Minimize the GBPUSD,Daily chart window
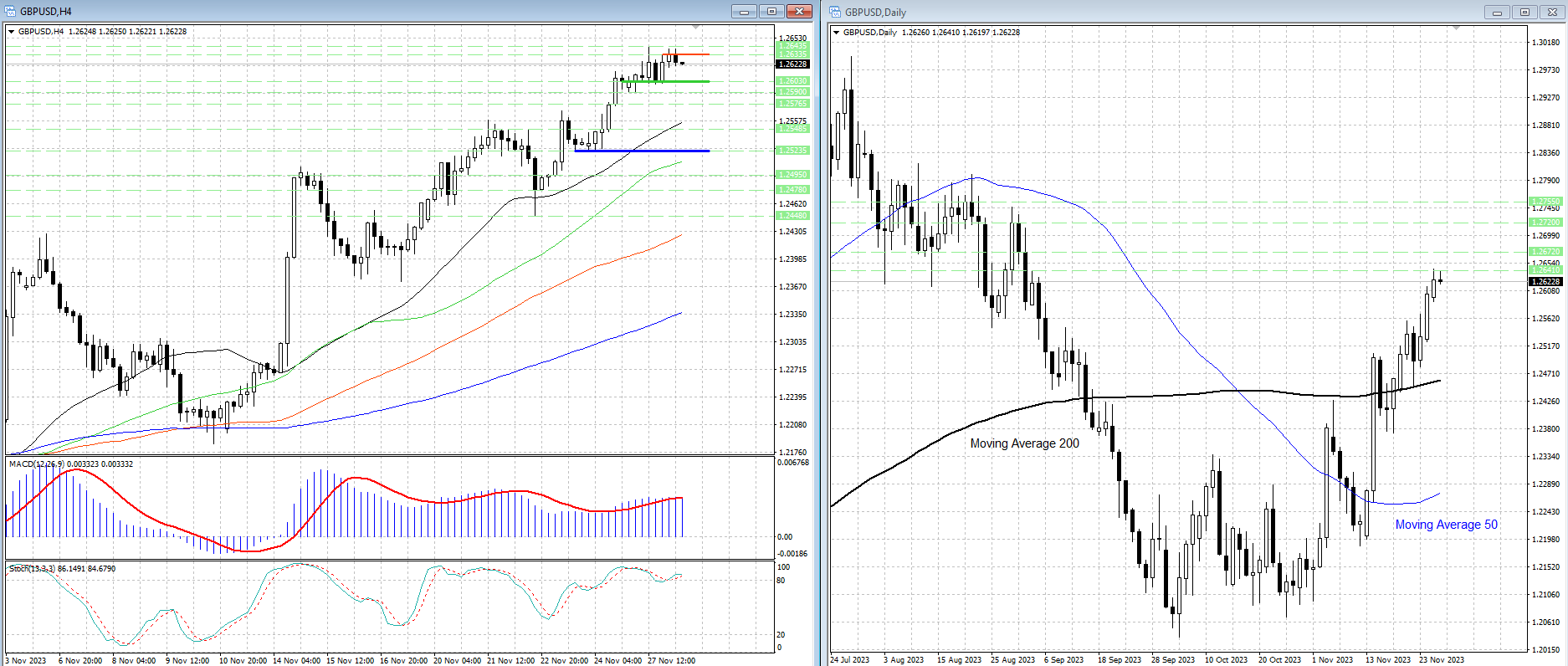Viewport: 1568px width, 666px height. click(x=1498, y=12)
